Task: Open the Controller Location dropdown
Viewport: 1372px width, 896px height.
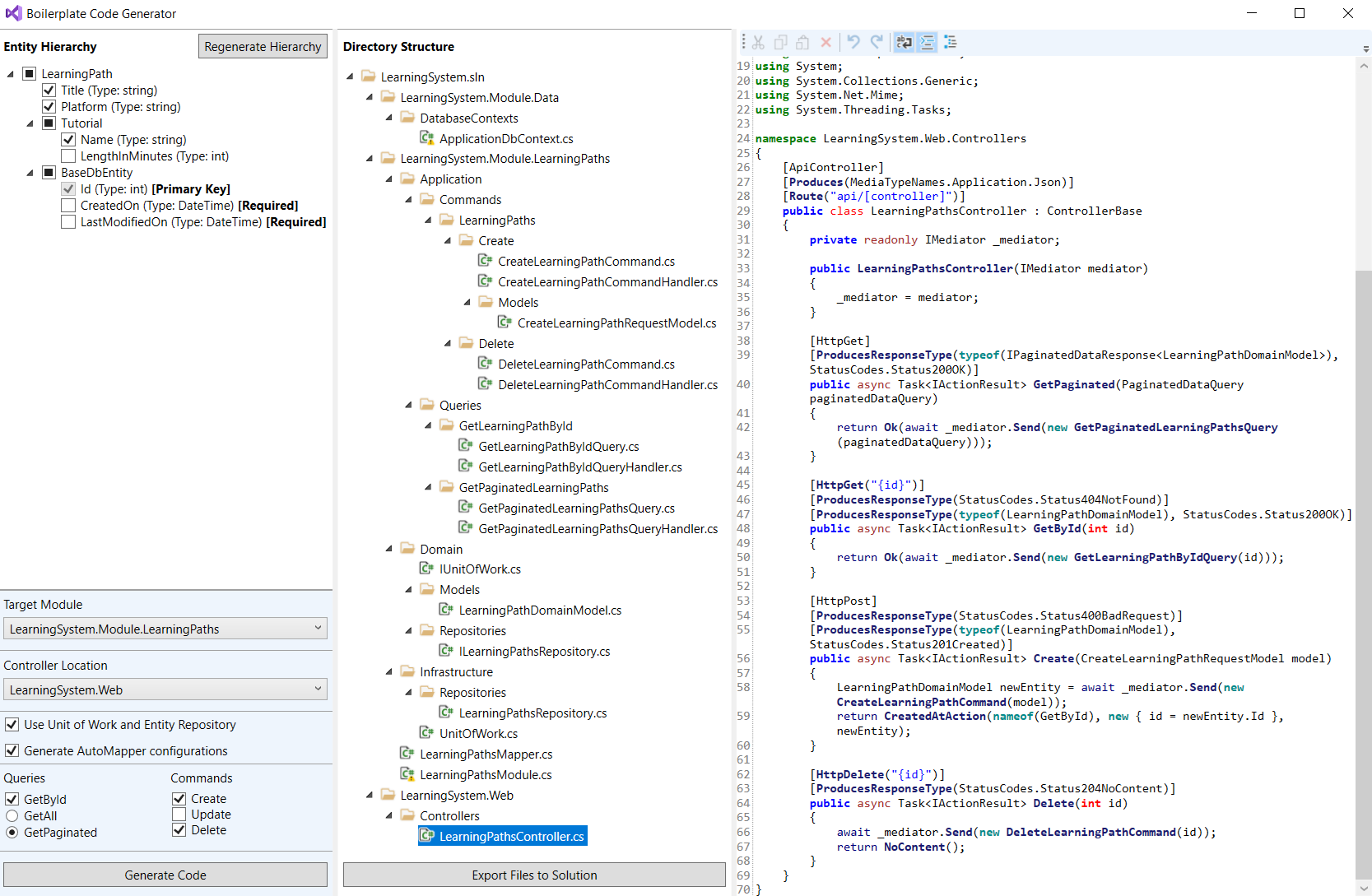Action: 165,689
